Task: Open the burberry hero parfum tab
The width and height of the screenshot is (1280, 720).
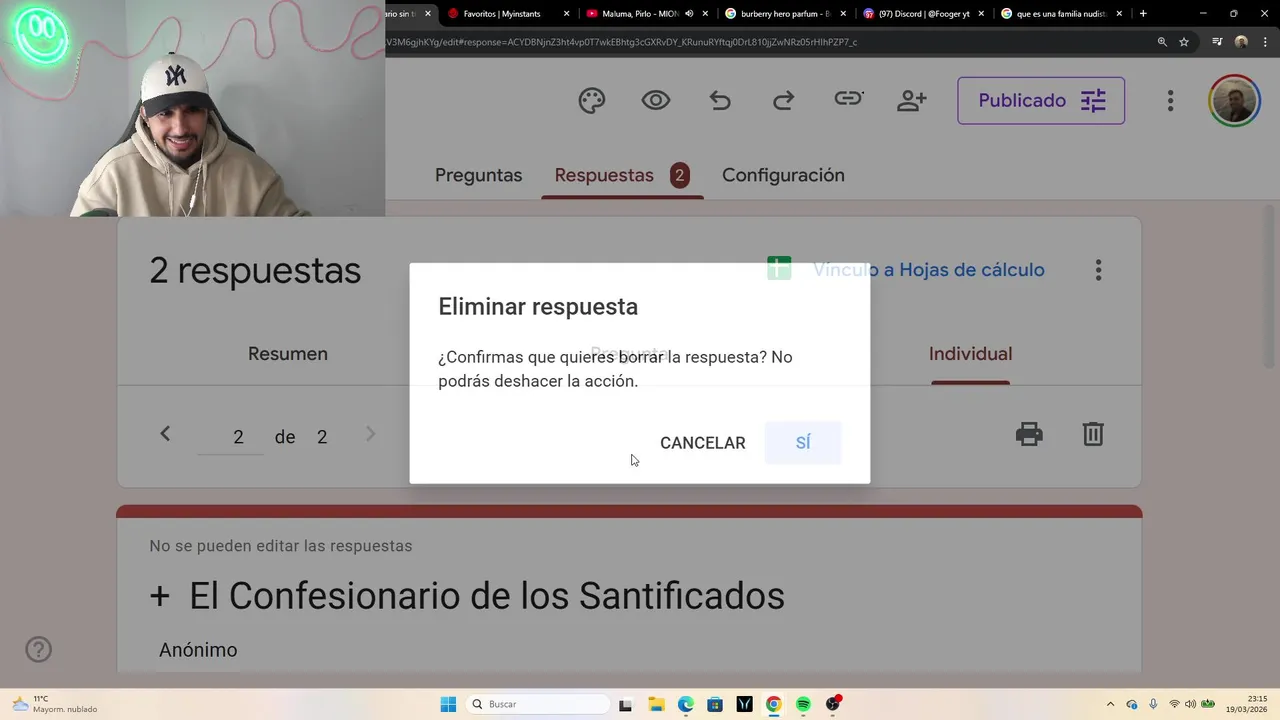Action: [x=777, y=14]
